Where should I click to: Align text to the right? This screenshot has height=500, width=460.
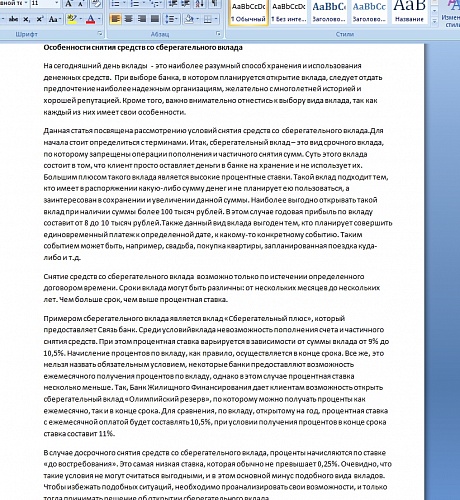coord(142,19)
